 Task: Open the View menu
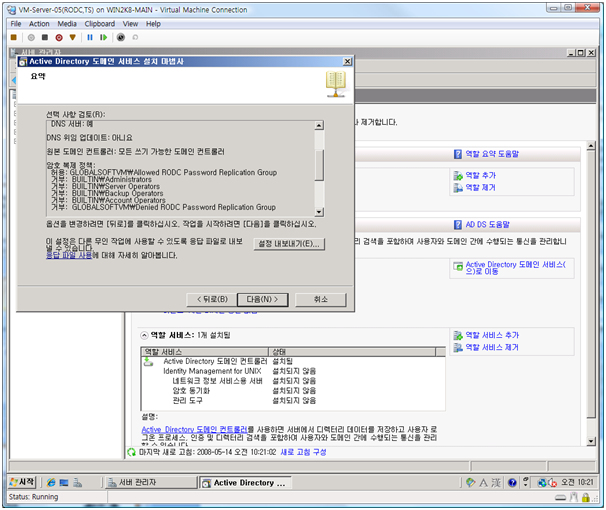click(130, 24)
